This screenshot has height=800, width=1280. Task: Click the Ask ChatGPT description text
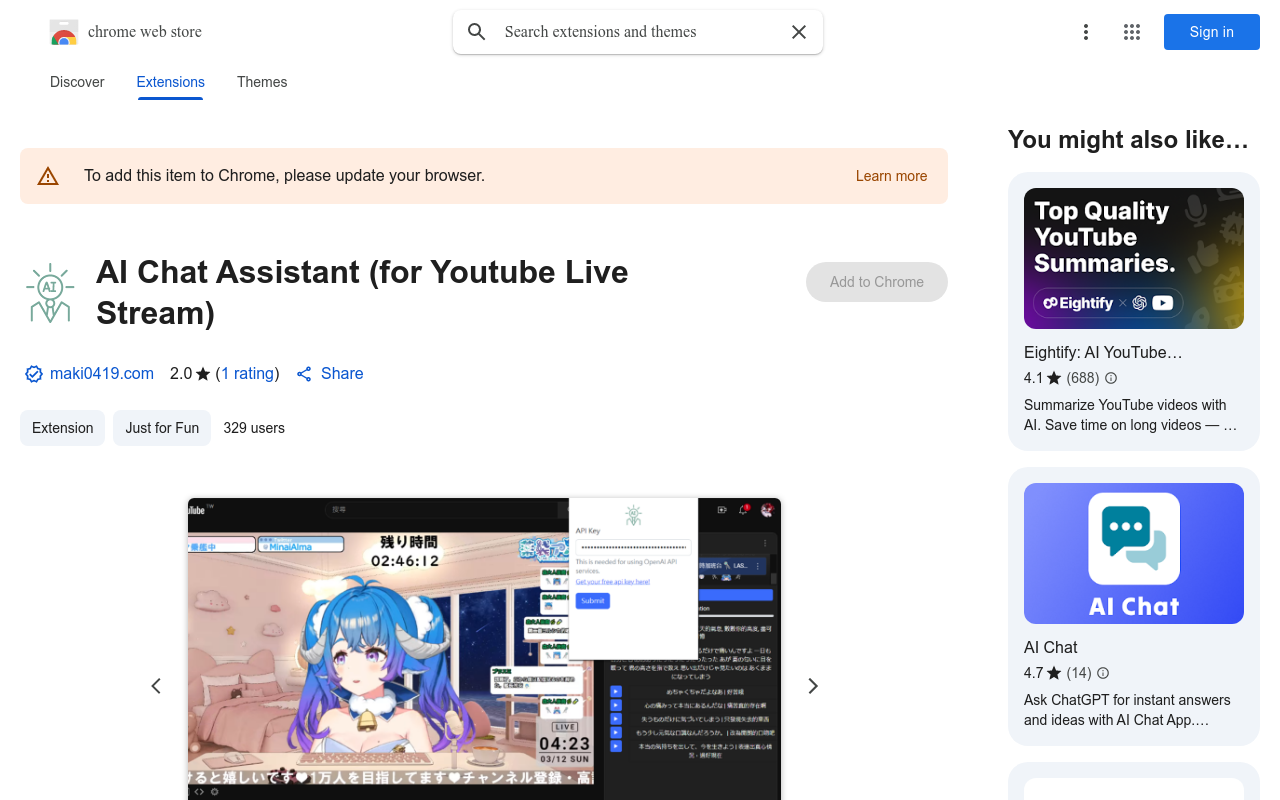tap(1127, 710)
